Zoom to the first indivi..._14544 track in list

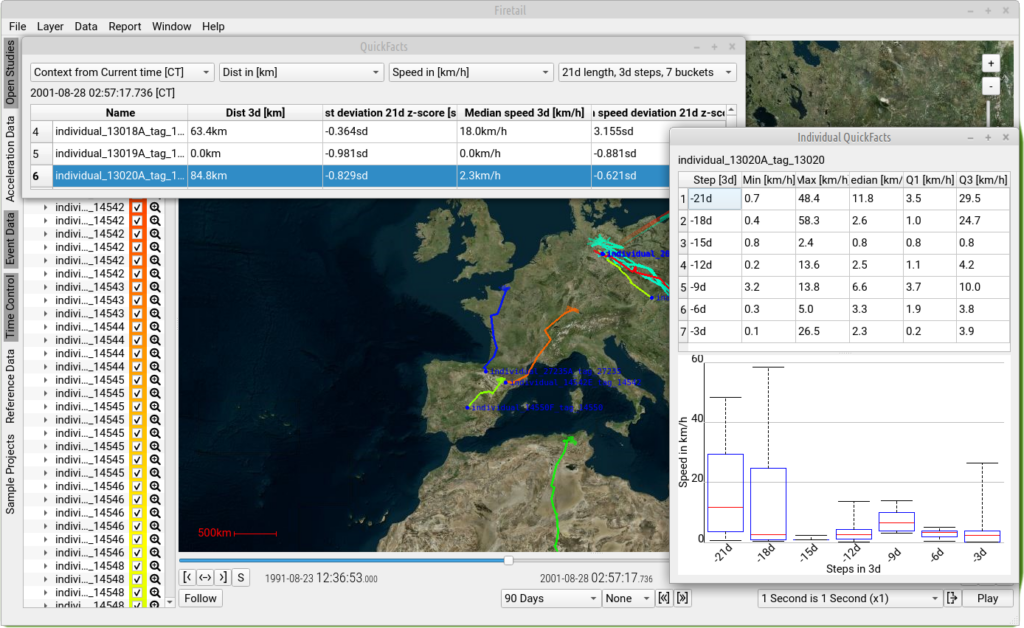pyautogui.click(x=155, y=327)
